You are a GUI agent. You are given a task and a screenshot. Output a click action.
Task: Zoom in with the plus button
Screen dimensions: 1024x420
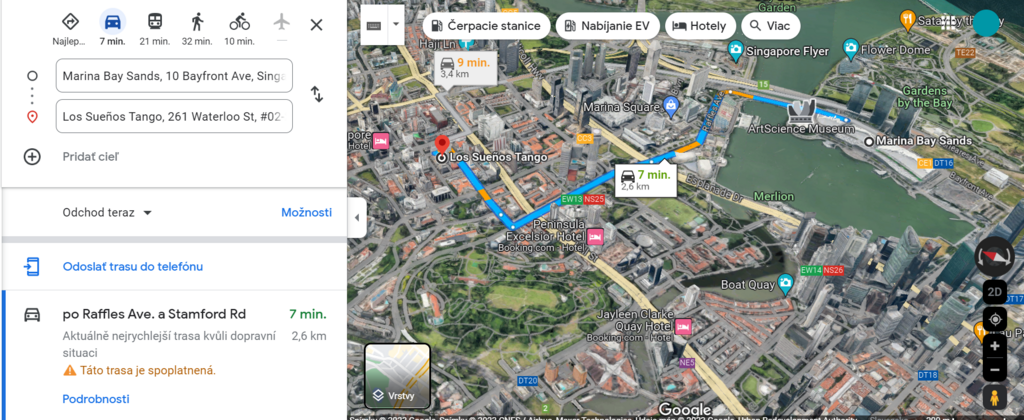(994, 346)
